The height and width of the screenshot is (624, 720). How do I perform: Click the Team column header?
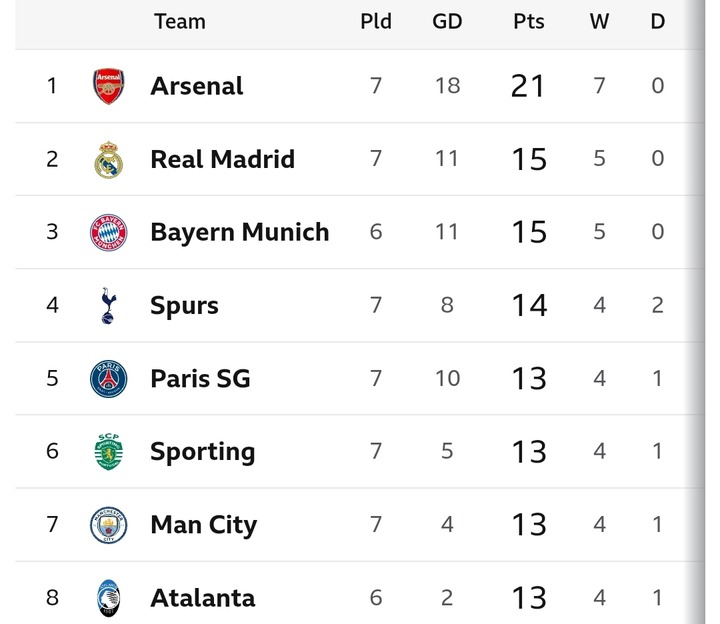pyautogui.click(x=180, y=21)
